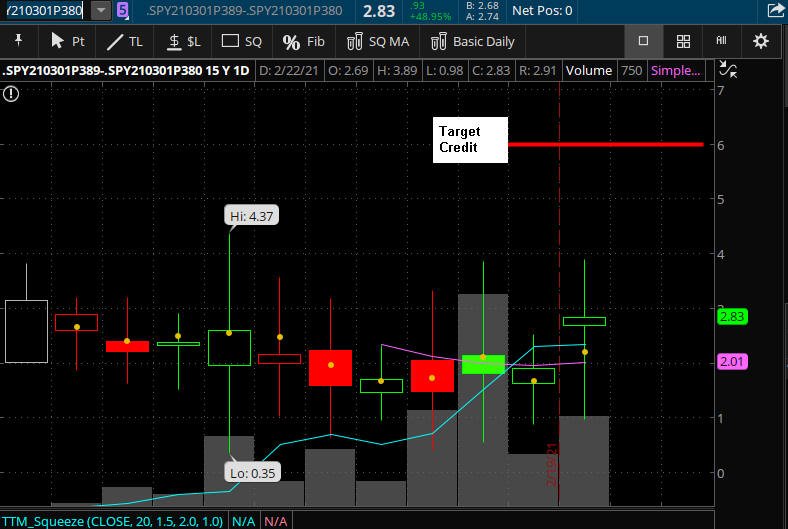Expand the Simple... study label
The width and height of the screenshot is (788, 529).
click(x=675, y=70)
